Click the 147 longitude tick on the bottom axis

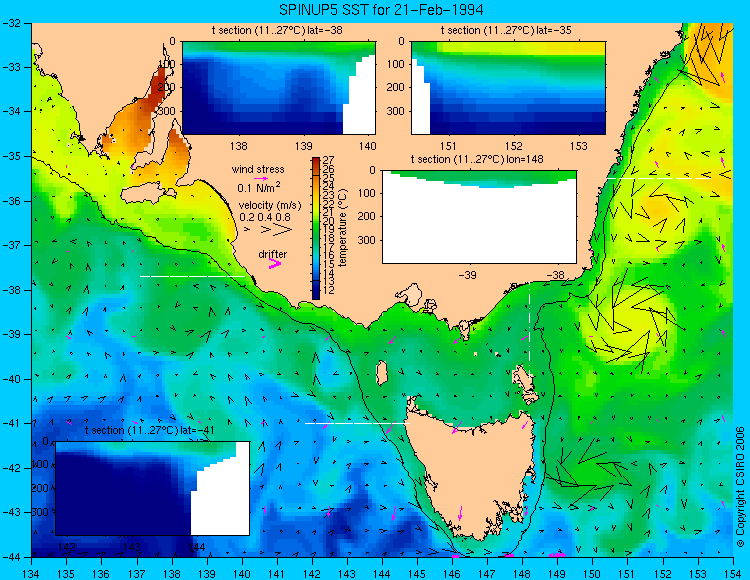coord(487,574)
